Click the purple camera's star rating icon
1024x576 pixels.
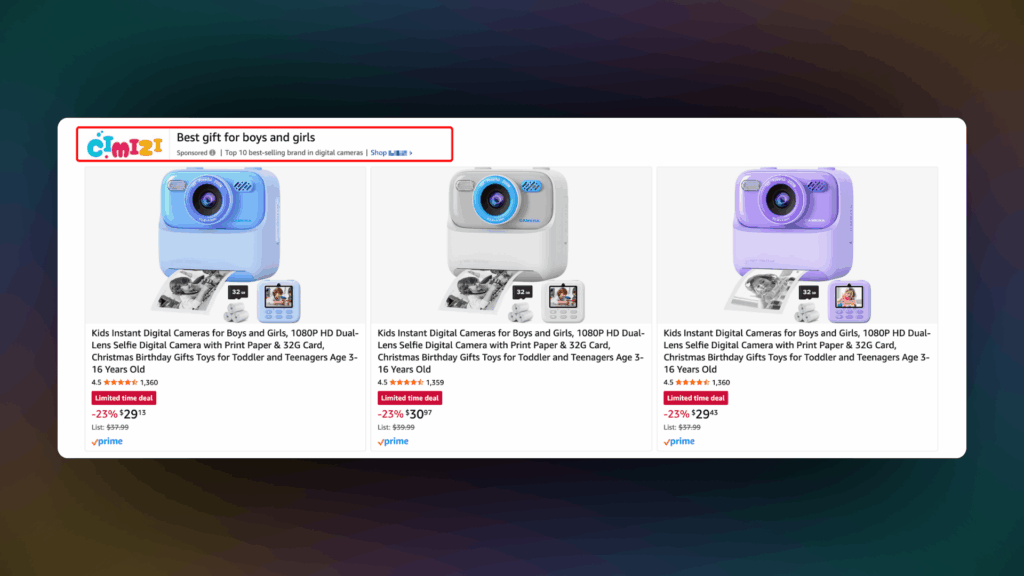pos(693,383)
